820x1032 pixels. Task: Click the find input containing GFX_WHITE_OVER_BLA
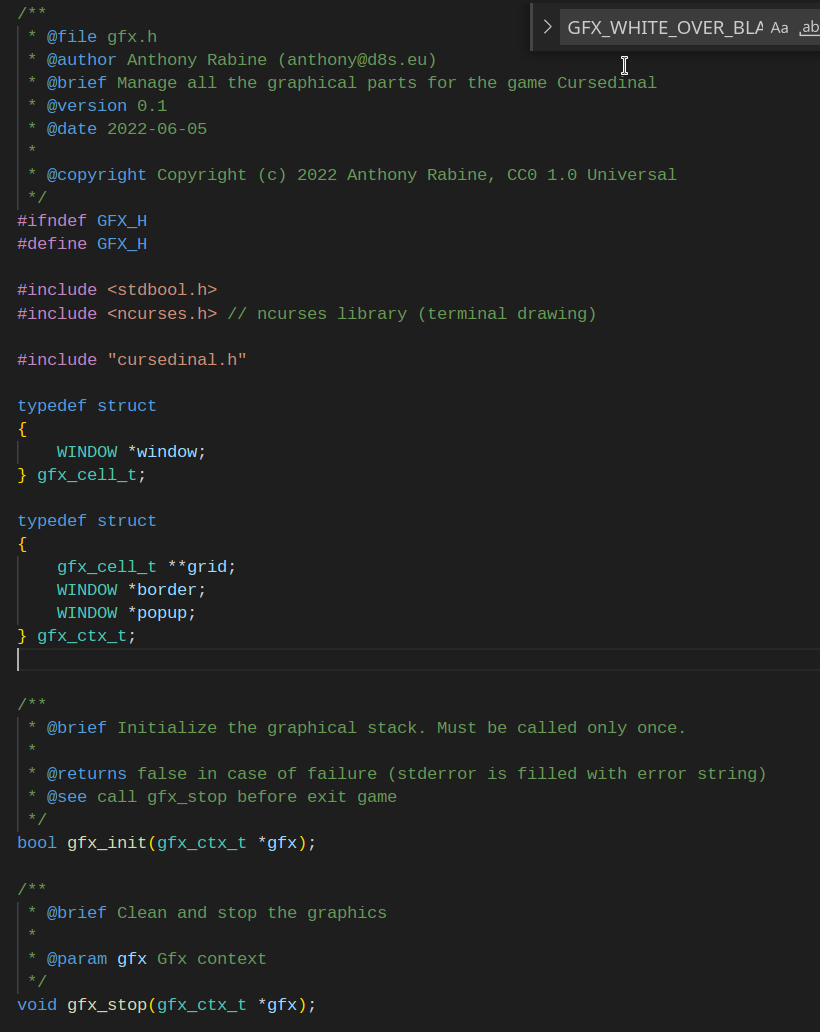664,28
